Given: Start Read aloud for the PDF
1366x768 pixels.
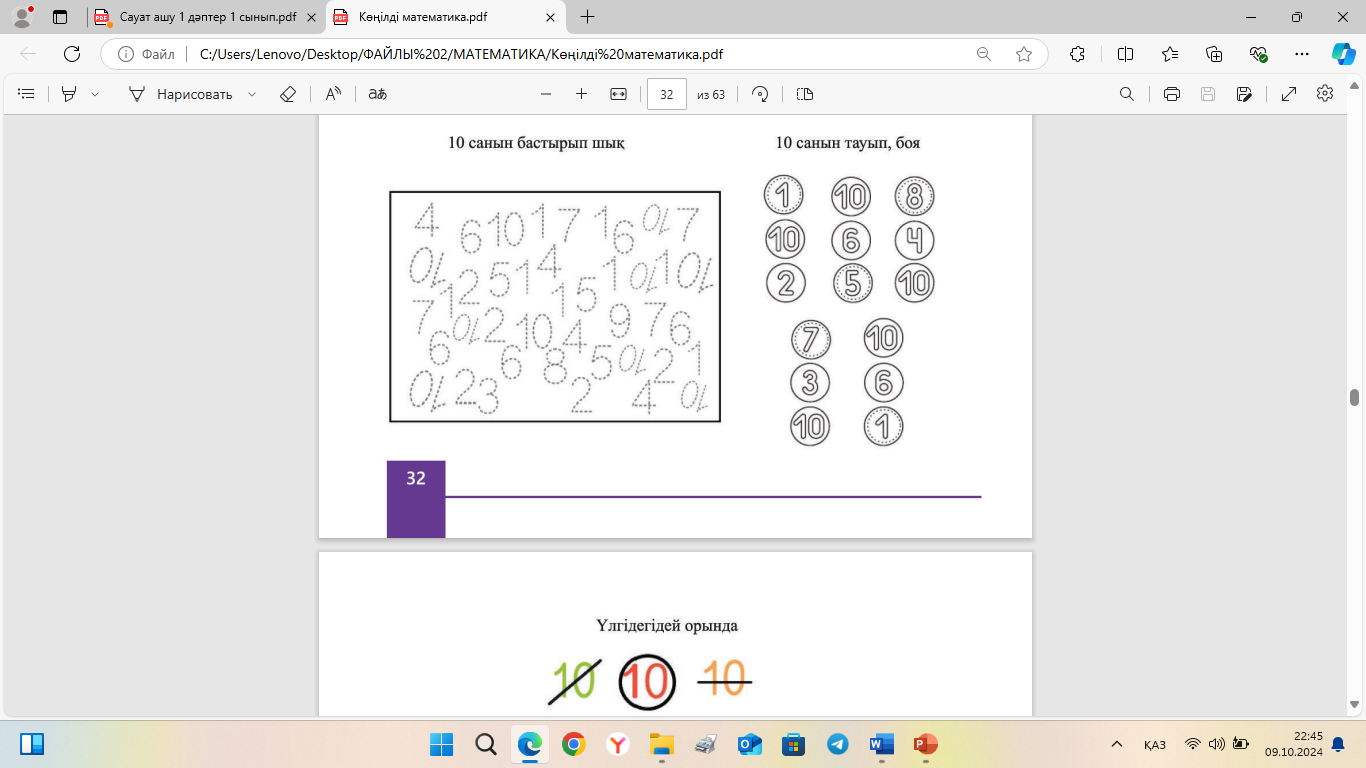Looking at the screenshot, I should point(333,94).
